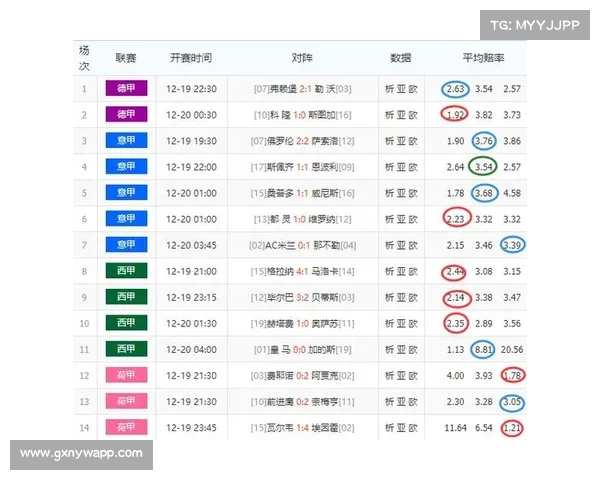The height and width of the screenshot is (480, 600).
Task: Click 欧 link in the 瓦尔韦 row
Action: pyautogui.click(x=413, y=428)
